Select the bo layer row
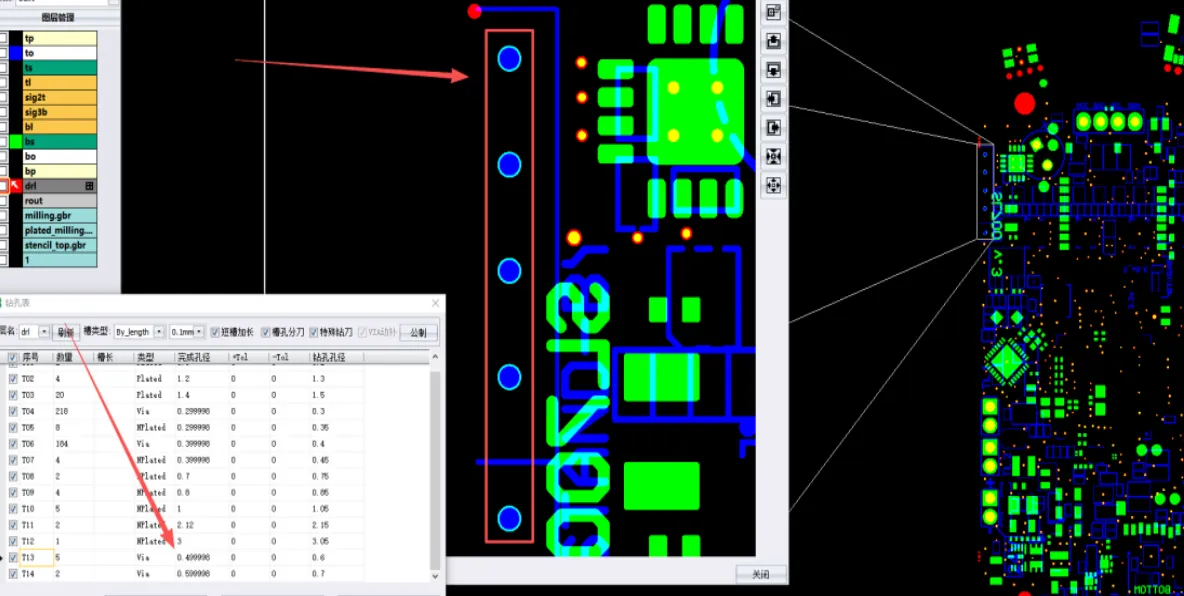1184x596 pixels. (x=60, y=156)
